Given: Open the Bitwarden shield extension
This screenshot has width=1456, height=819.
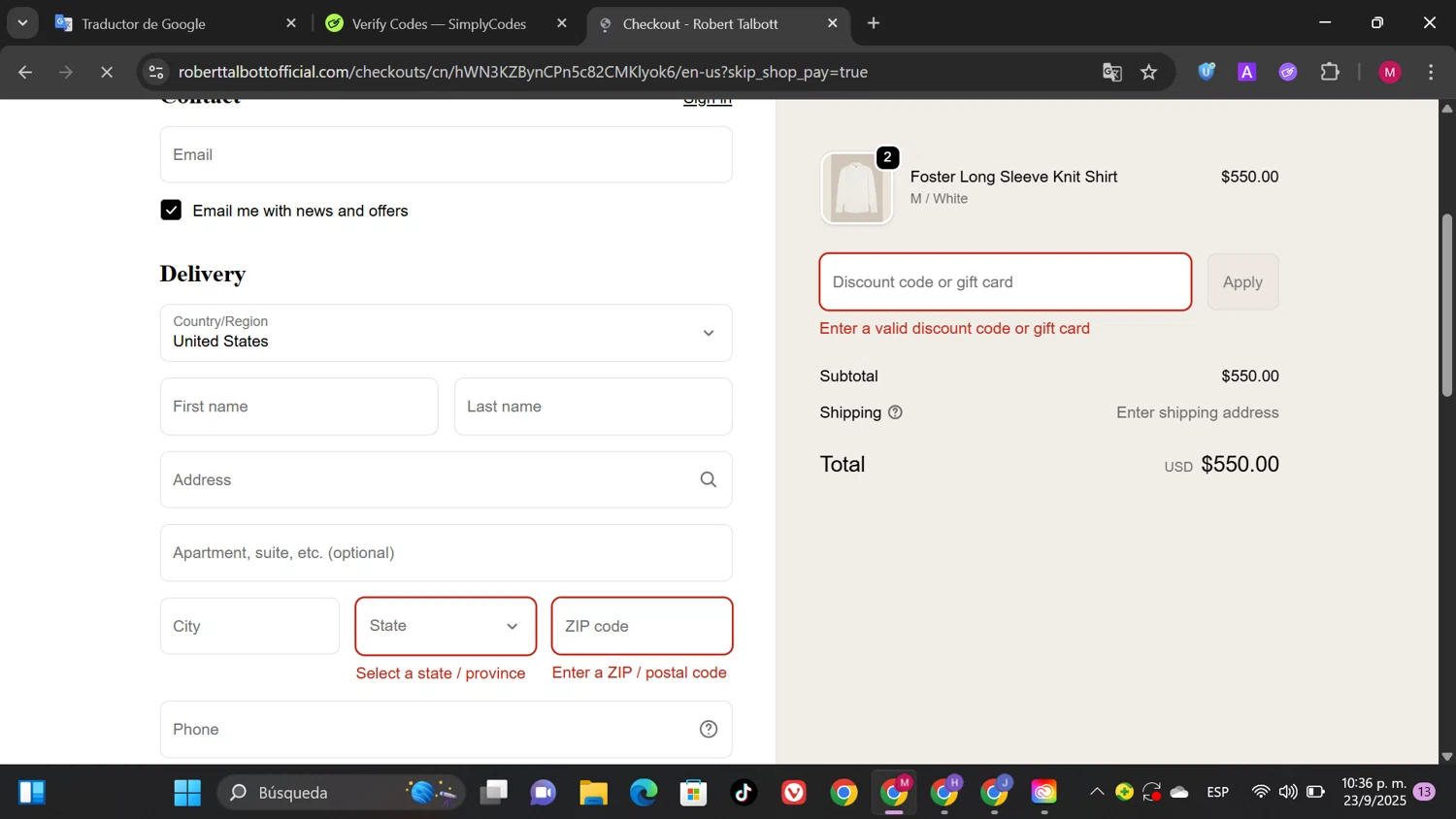Looking at the screenshot, I should (x=1207, y=72).
